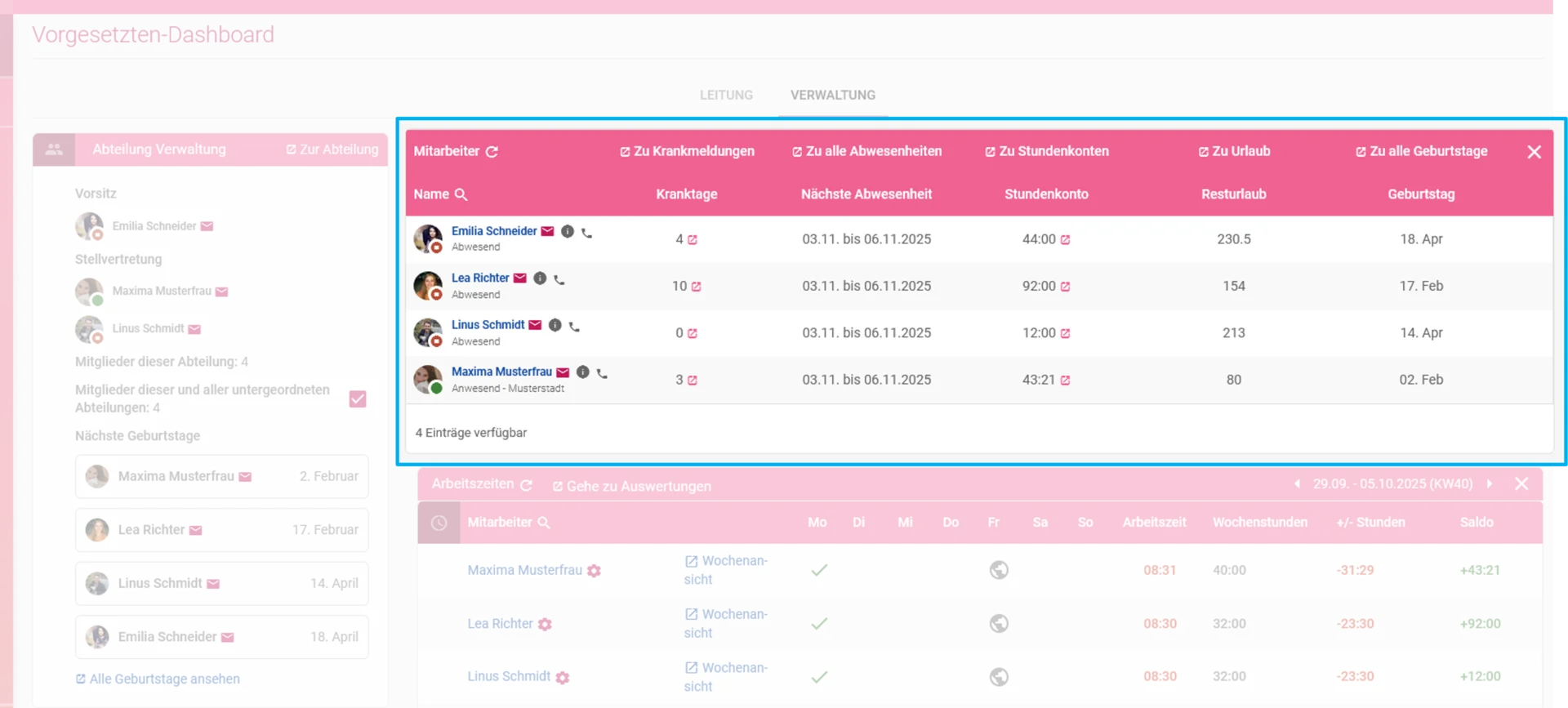The width and height of the screenshot is (1568, 708).
Task: Open the Name search magnifier
Action: (x=461, y=194)
